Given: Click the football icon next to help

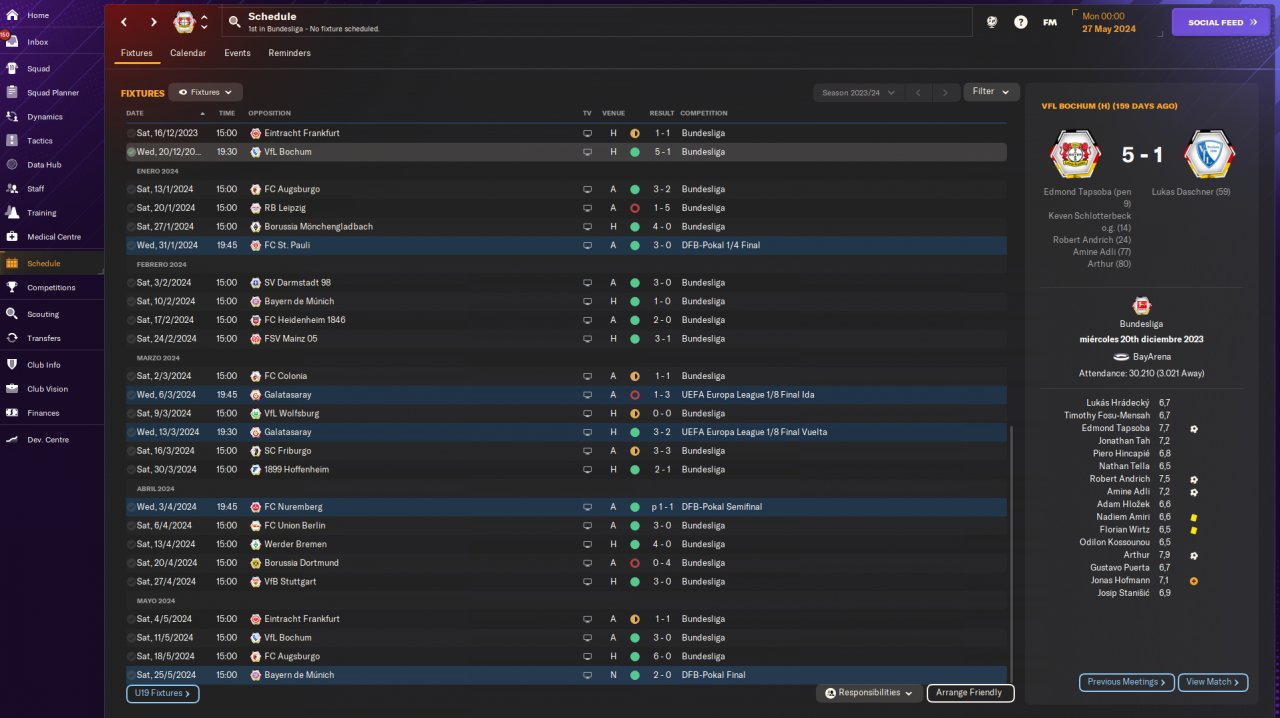Looking at the screenshot, I should pyautogui.click(x=992, y=22).
